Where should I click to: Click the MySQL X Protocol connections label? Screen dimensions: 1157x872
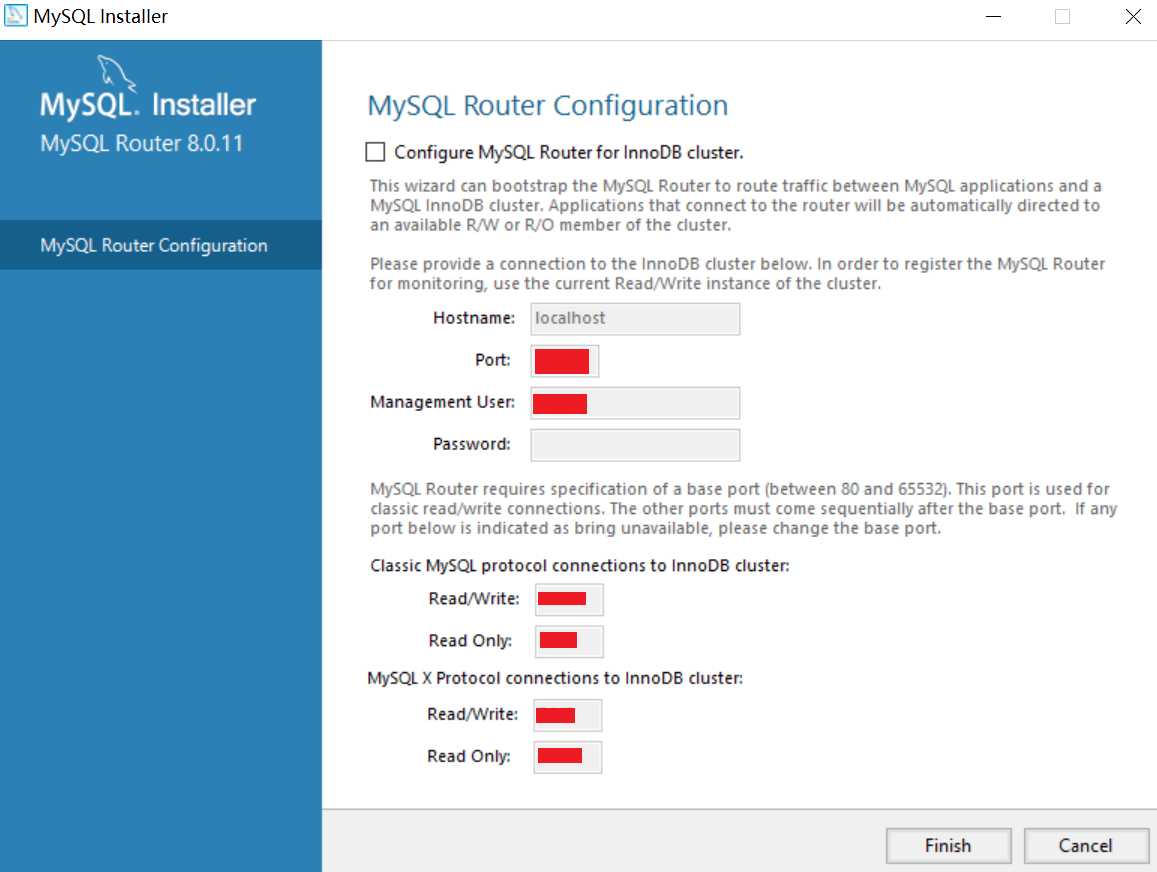555,678
